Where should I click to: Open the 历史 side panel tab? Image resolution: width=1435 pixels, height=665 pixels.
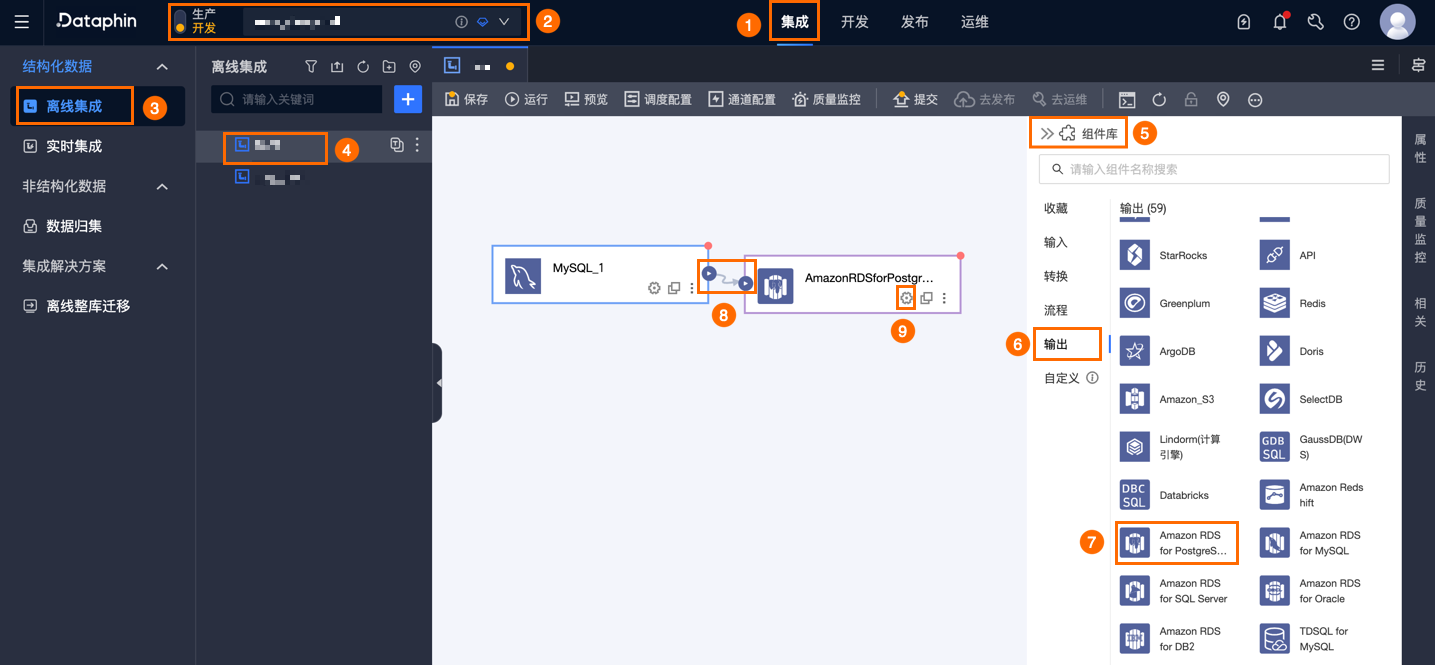point(1420,376)
